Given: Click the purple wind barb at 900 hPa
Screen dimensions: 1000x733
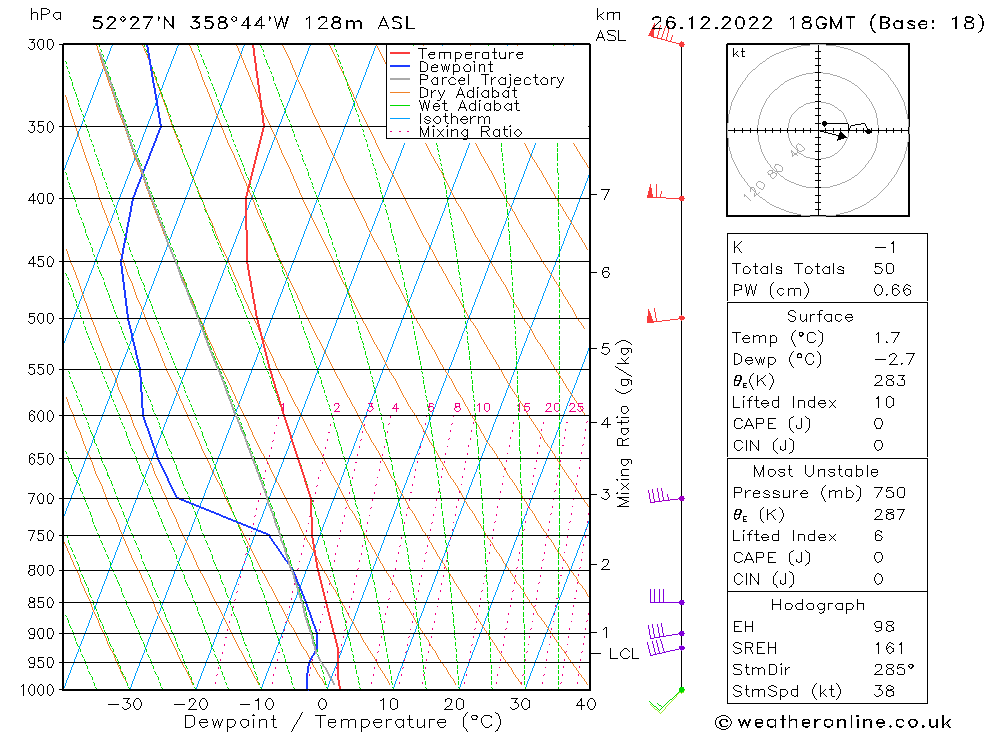Looking at the screenshot, I should pos(666,632).
